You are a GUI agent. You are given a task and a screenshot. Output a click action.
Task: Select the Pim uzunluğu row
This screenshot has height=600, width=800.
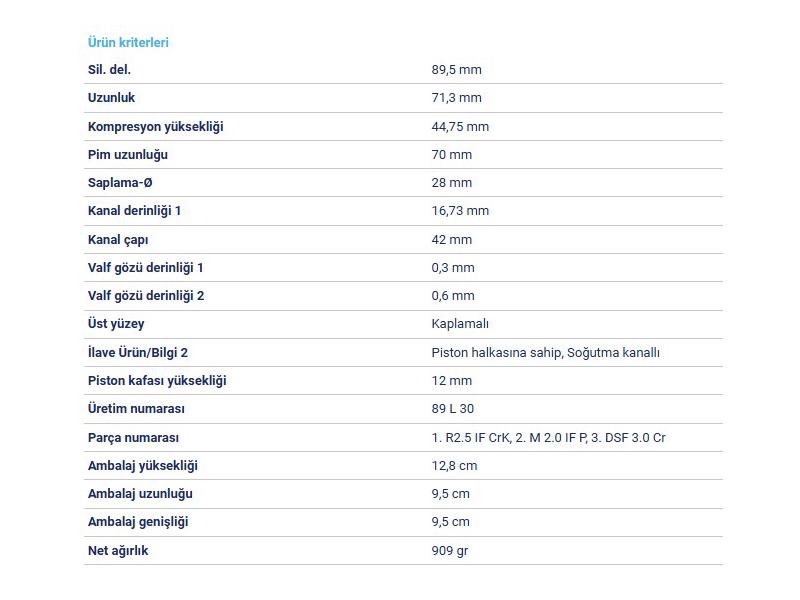[x=403, y=155]
